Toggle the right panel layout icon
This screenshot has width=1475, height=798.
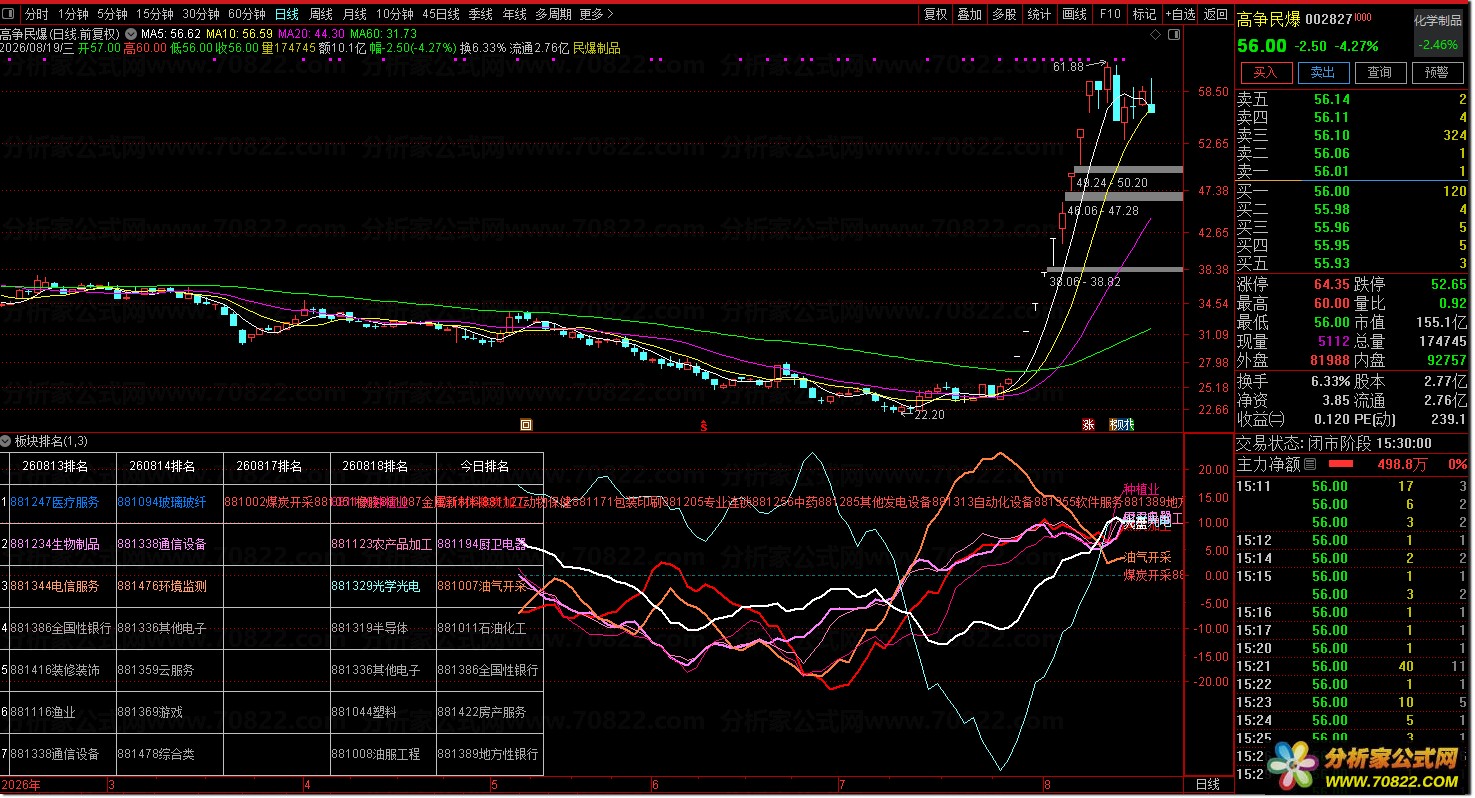[x=1174, y=34]
